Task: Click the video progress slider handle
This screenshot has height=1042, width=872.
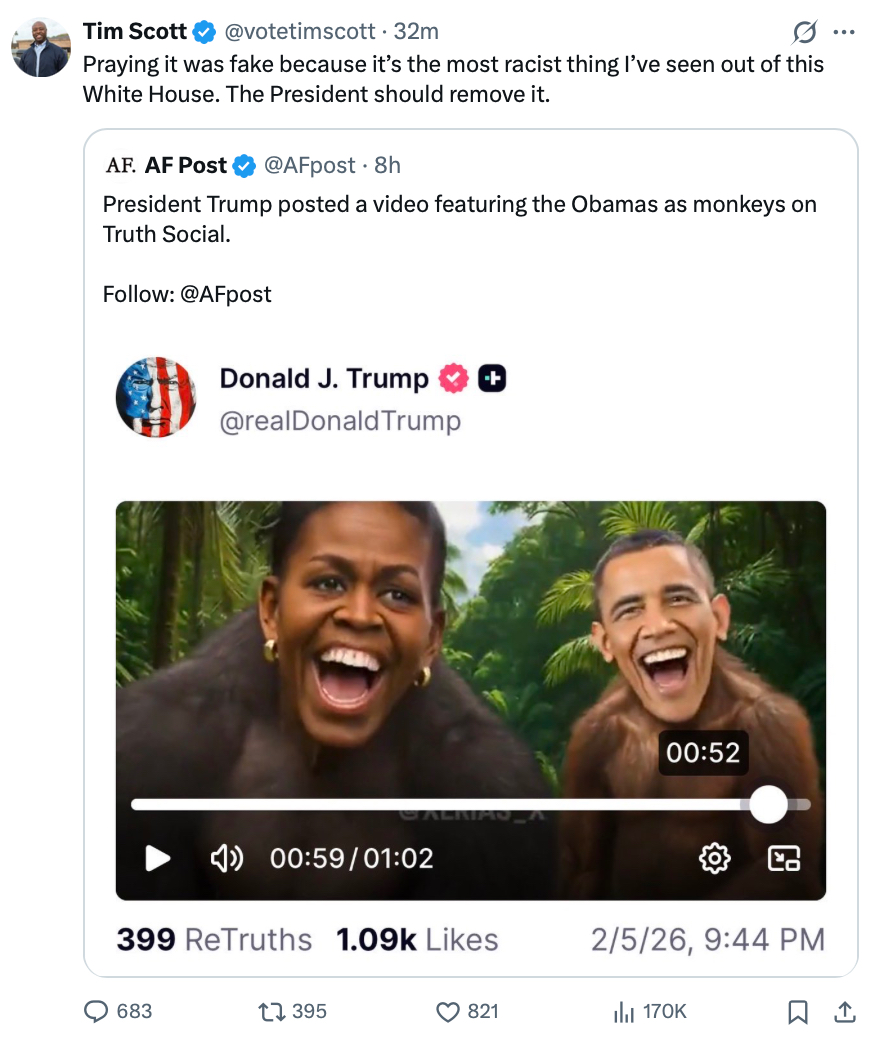Action: tap(768, 804)
